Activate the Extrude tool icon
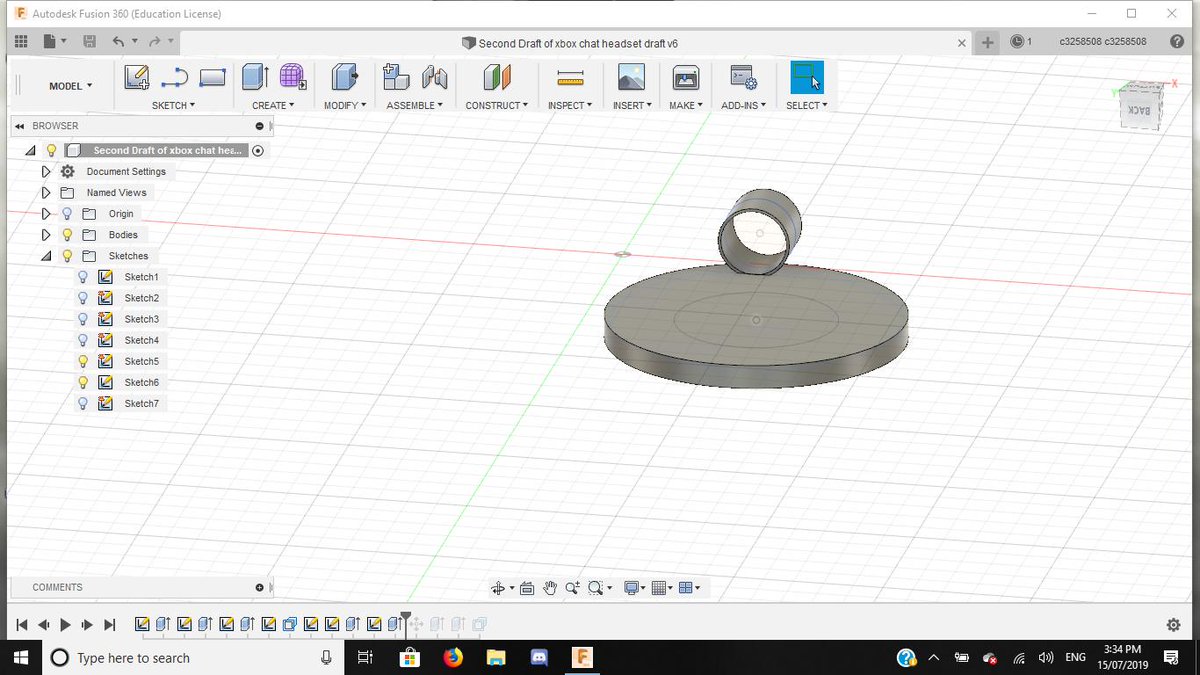 (256, 78)
